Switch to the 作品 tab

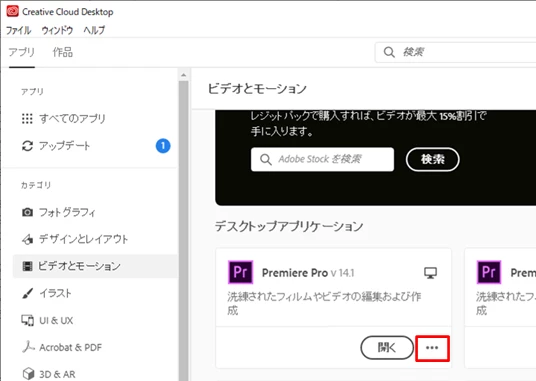click(x=63, y=52)
